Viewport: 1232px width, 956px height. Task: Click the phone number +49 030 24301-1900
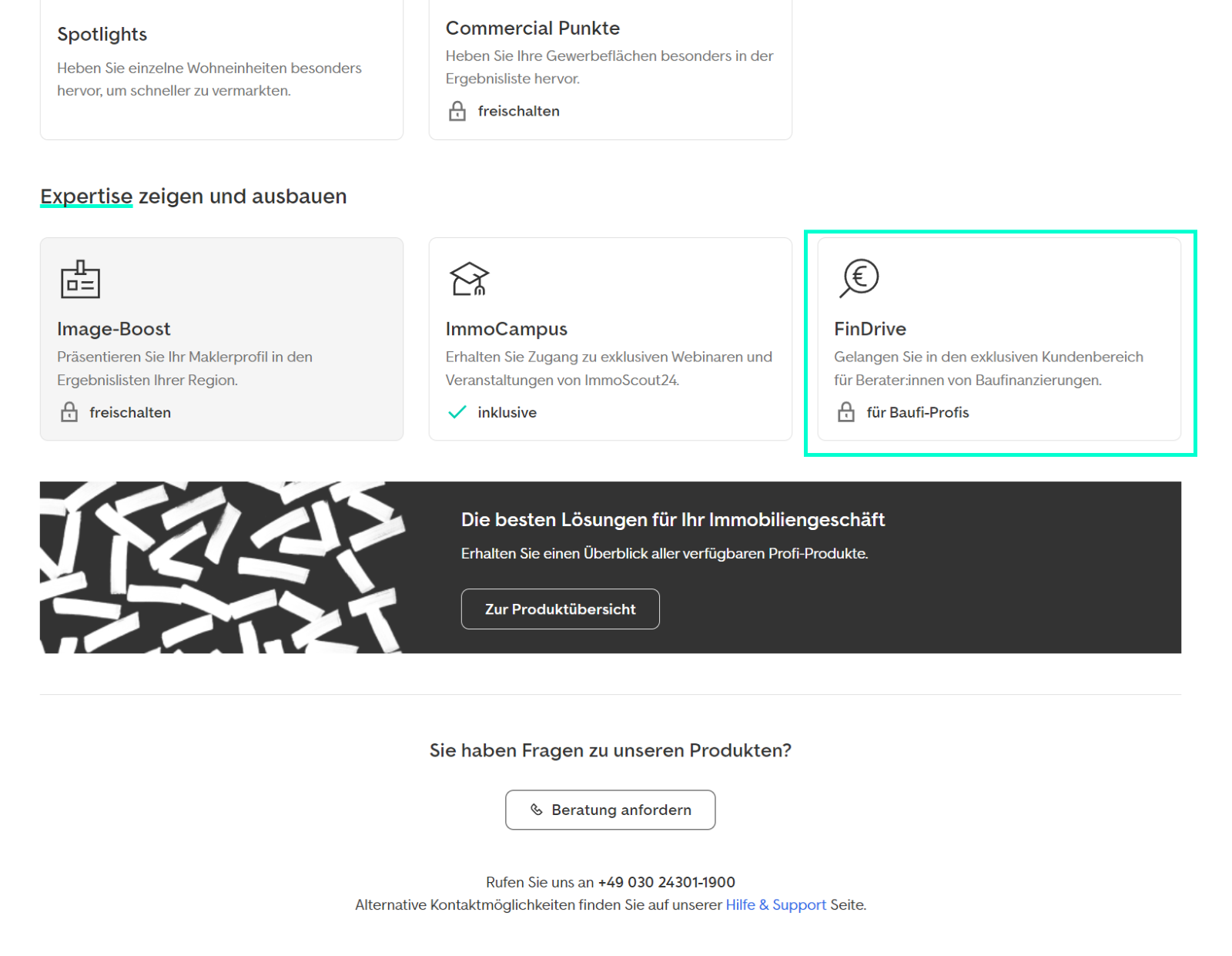click(666, 882)
